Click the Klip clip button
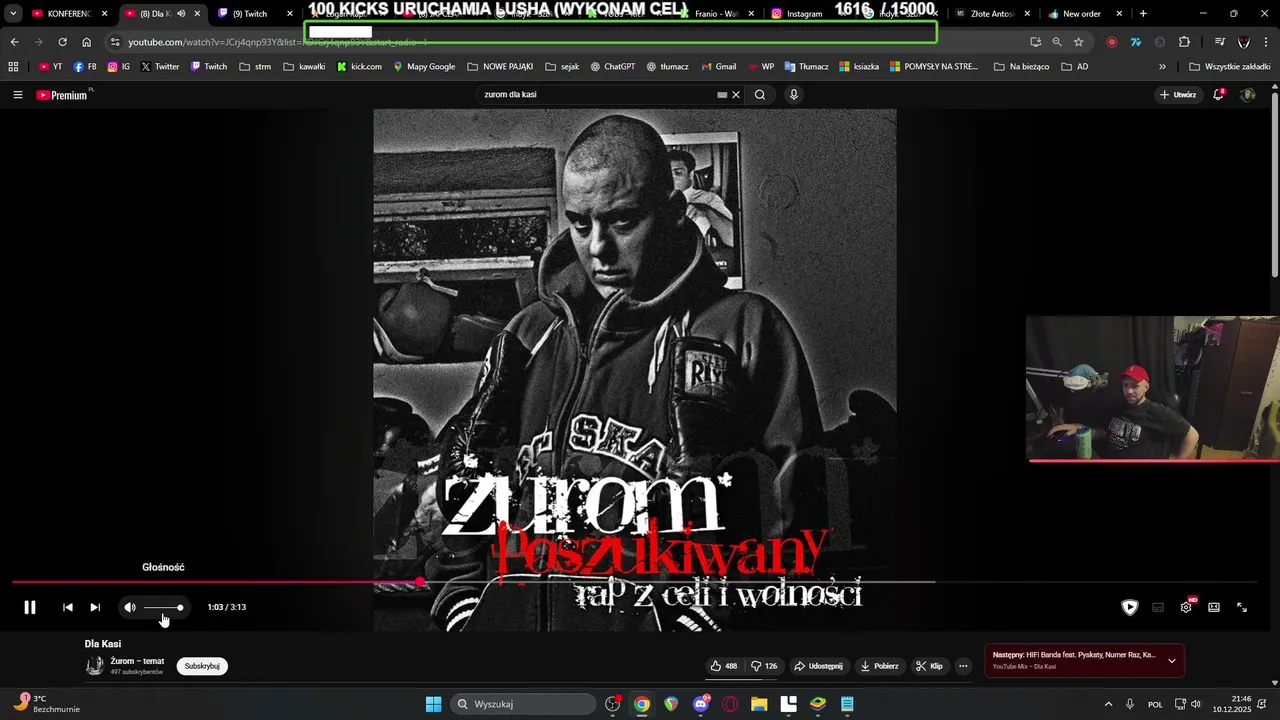Viewport: 1280px width, 720px height. [x=929, y=666]
